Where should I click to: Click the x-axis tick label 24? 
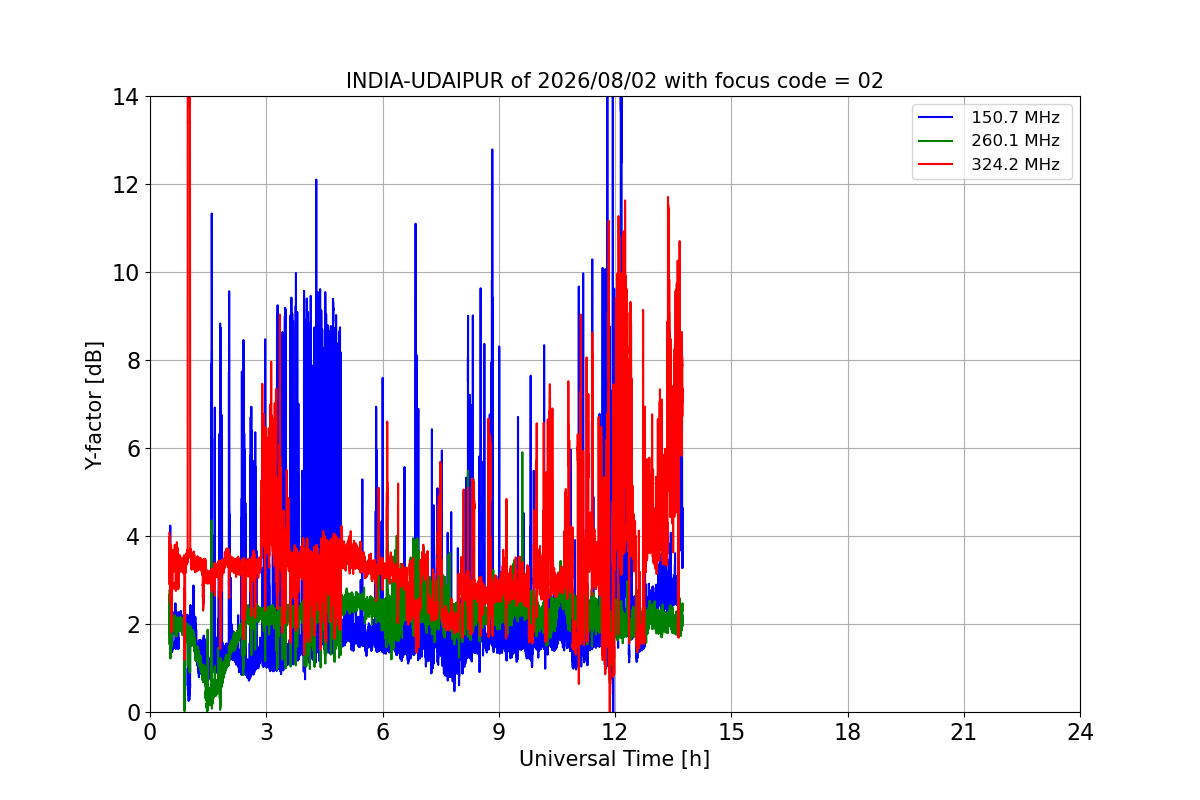point(1079,732)
